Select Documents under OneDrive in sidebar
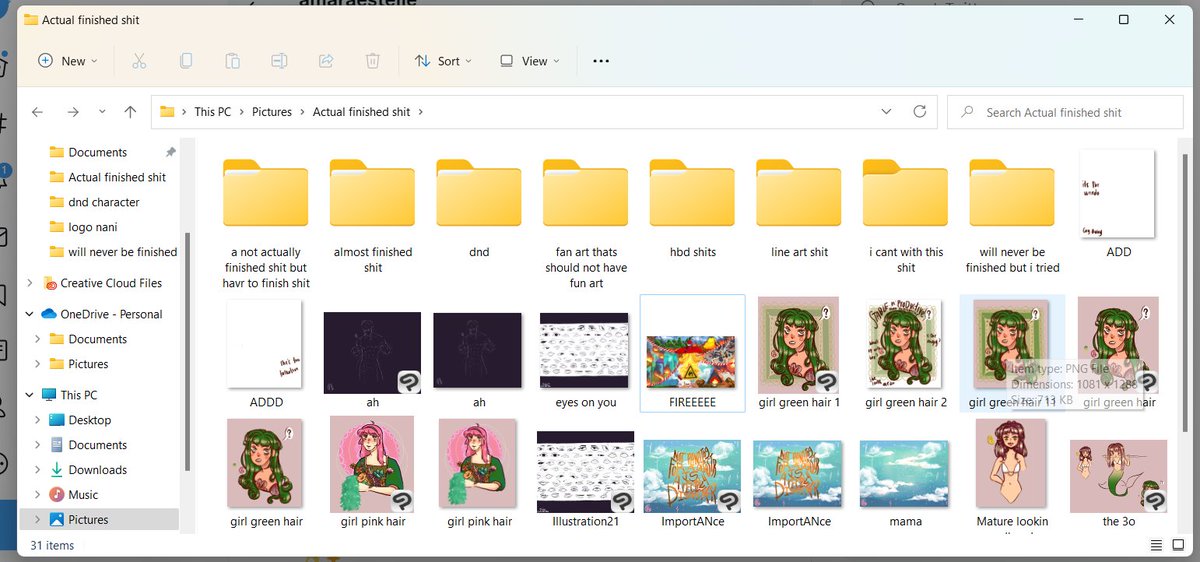1200x562 pixels. click(98, 339)
